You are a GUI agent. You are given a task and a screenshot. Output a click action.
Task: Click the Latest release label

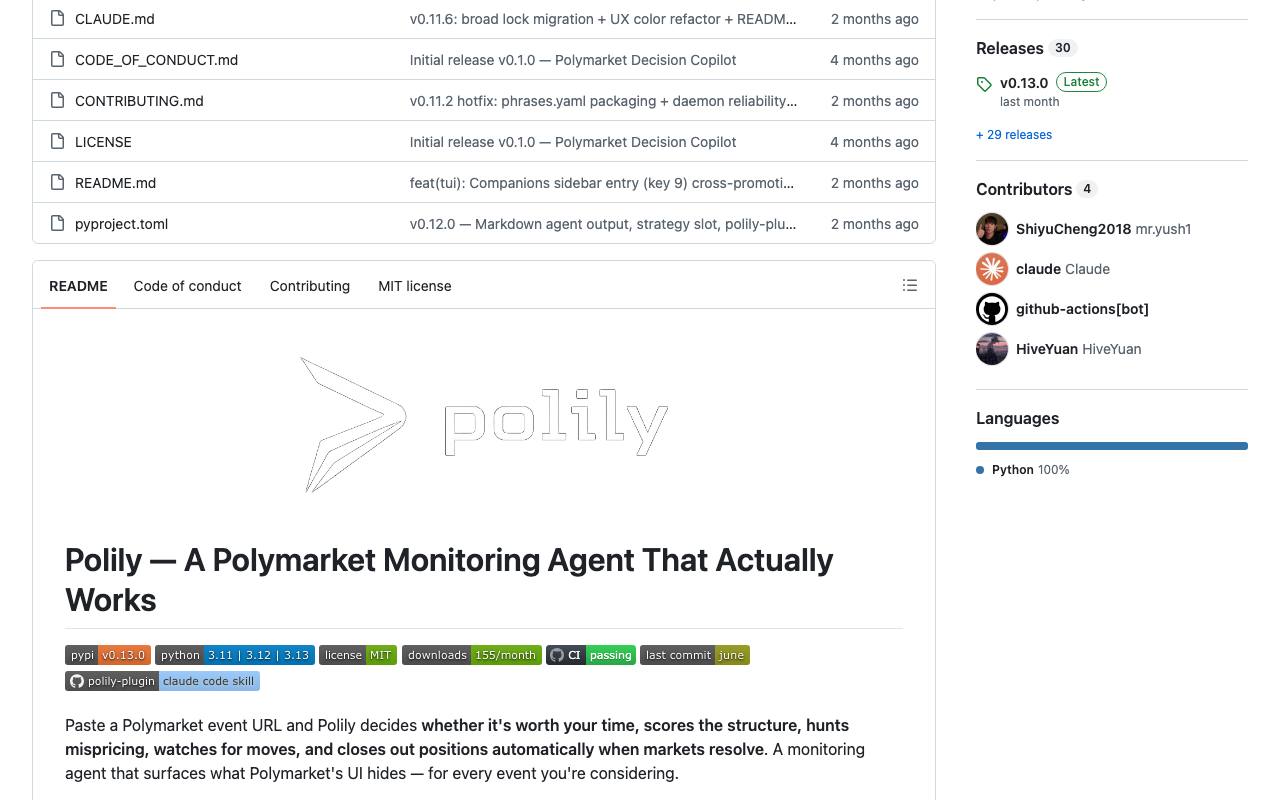(1081, 82)
